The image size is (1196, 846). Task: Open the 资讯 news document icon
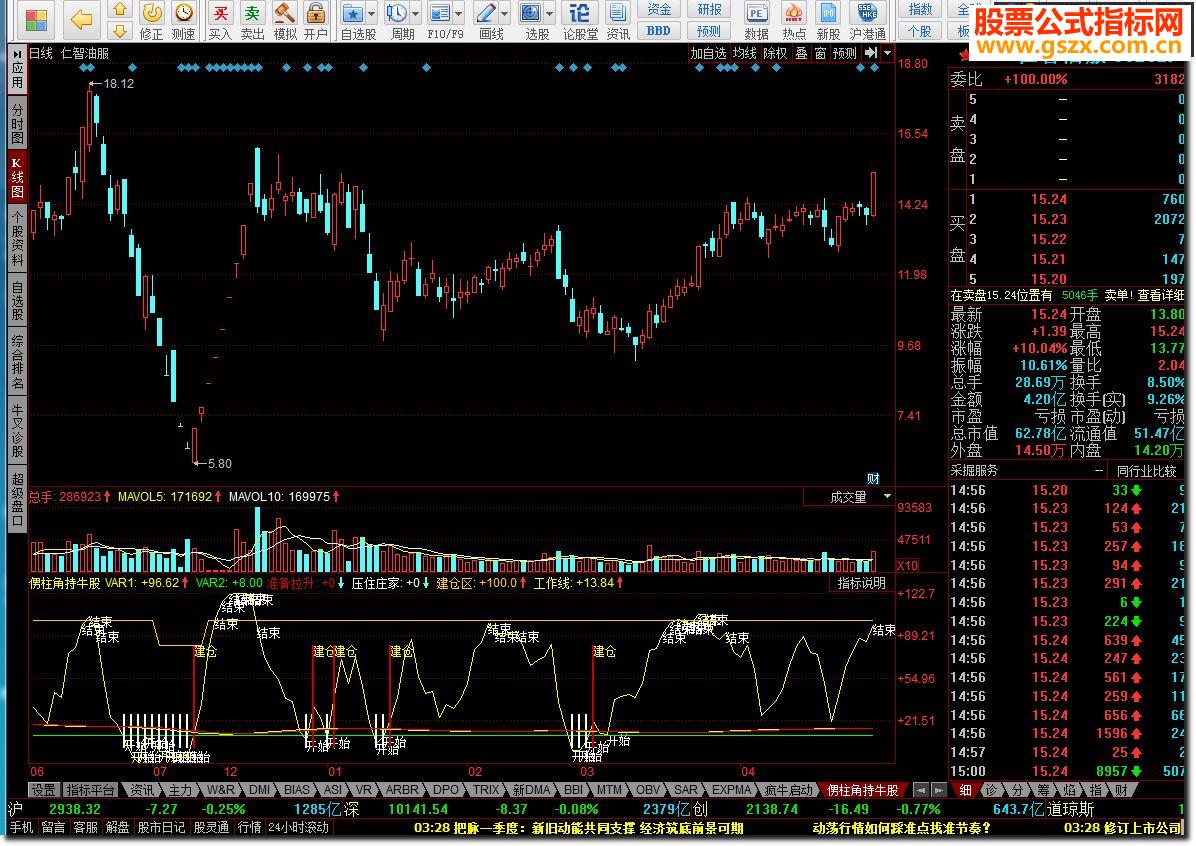[x=618, y=21]
